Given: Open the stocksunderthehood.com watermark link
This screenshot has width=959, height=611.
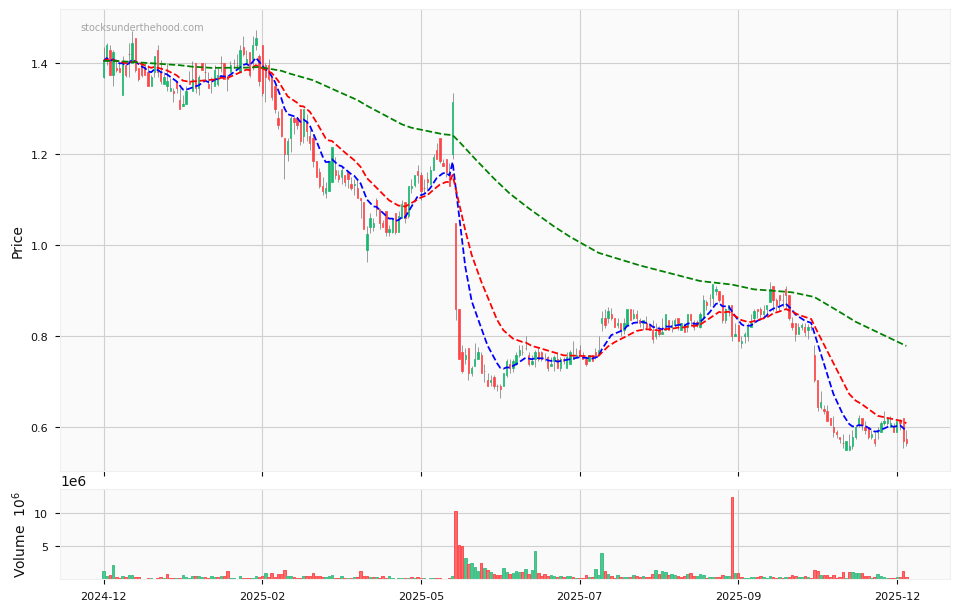Looking at the screenshot, I should 140,27.
